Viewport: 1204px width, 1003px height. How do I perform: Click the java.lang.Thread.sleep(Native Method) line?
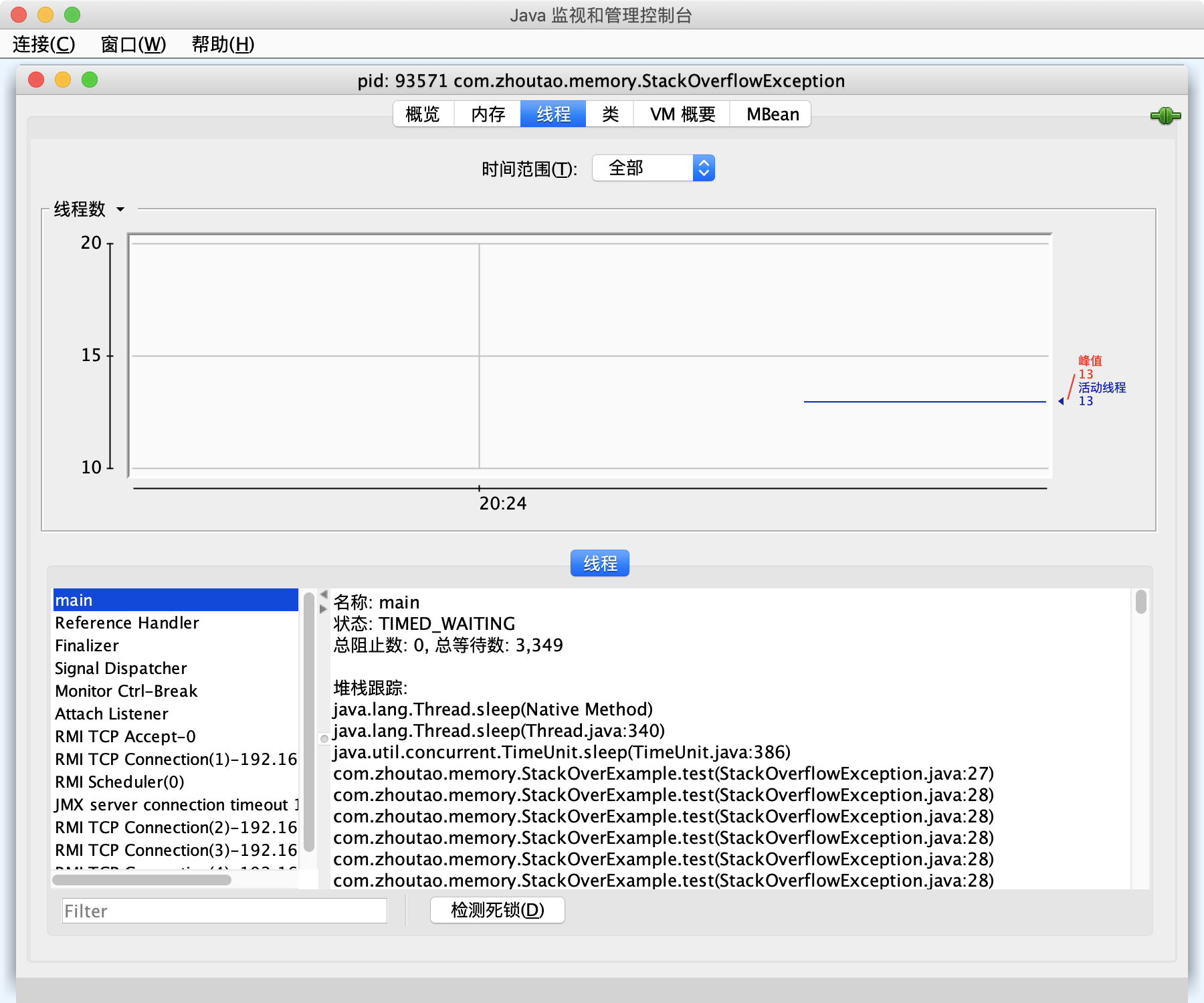pos(493,709)
